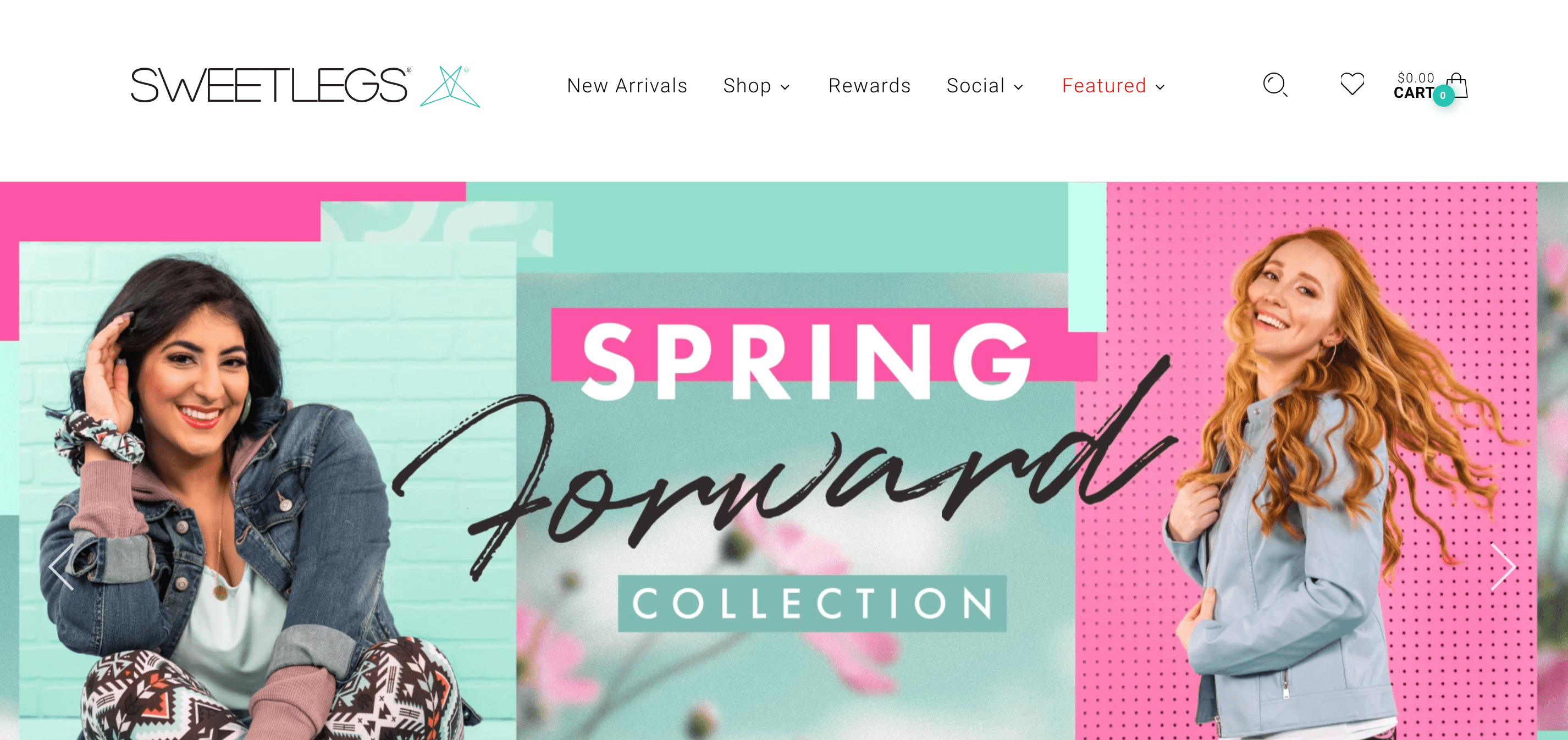
Task: Select the Shop menu label
Action: pos(747,86)
